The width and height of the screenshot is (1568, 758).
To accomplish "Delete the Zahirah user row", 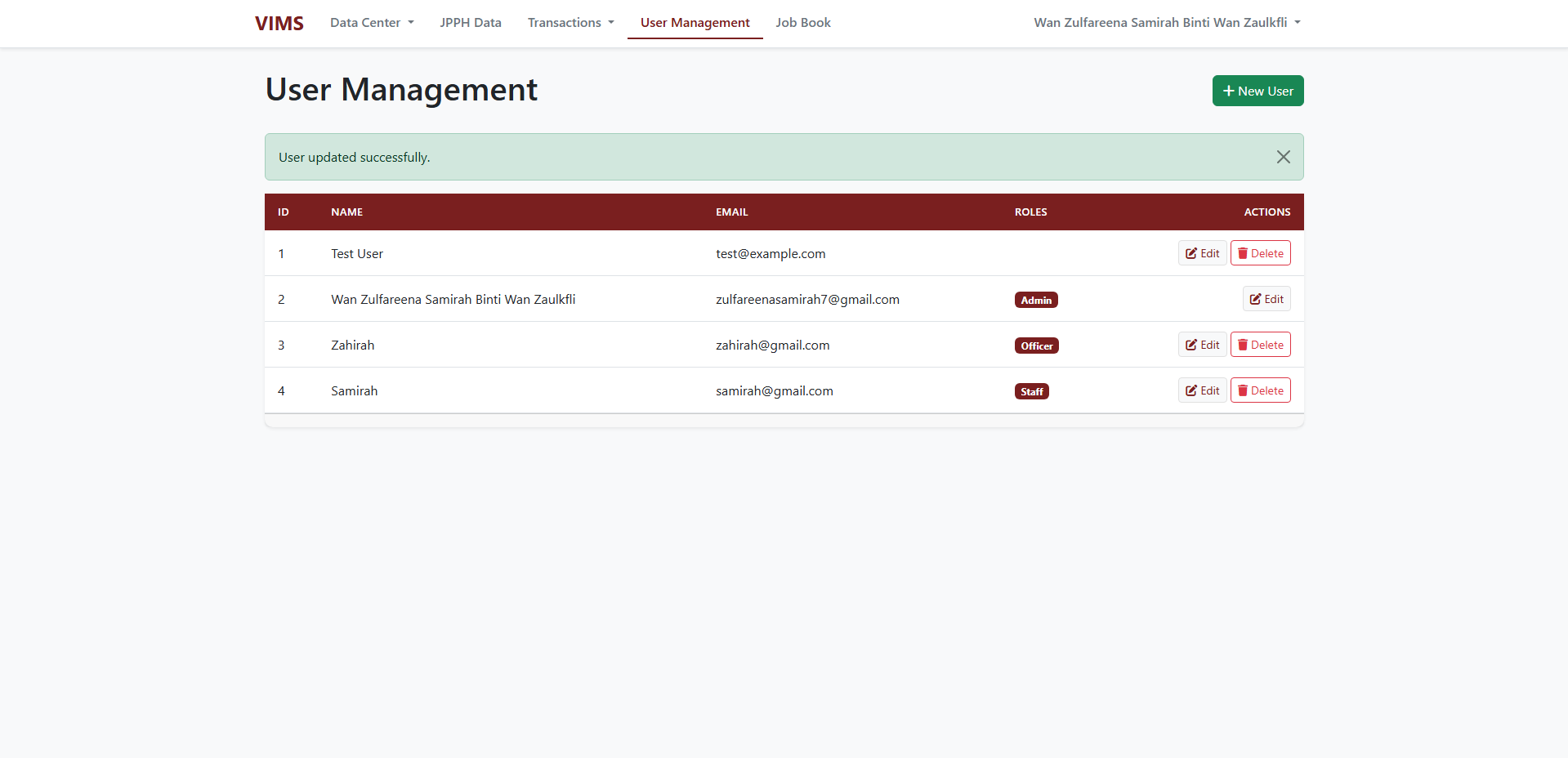I will [1260, 345].
